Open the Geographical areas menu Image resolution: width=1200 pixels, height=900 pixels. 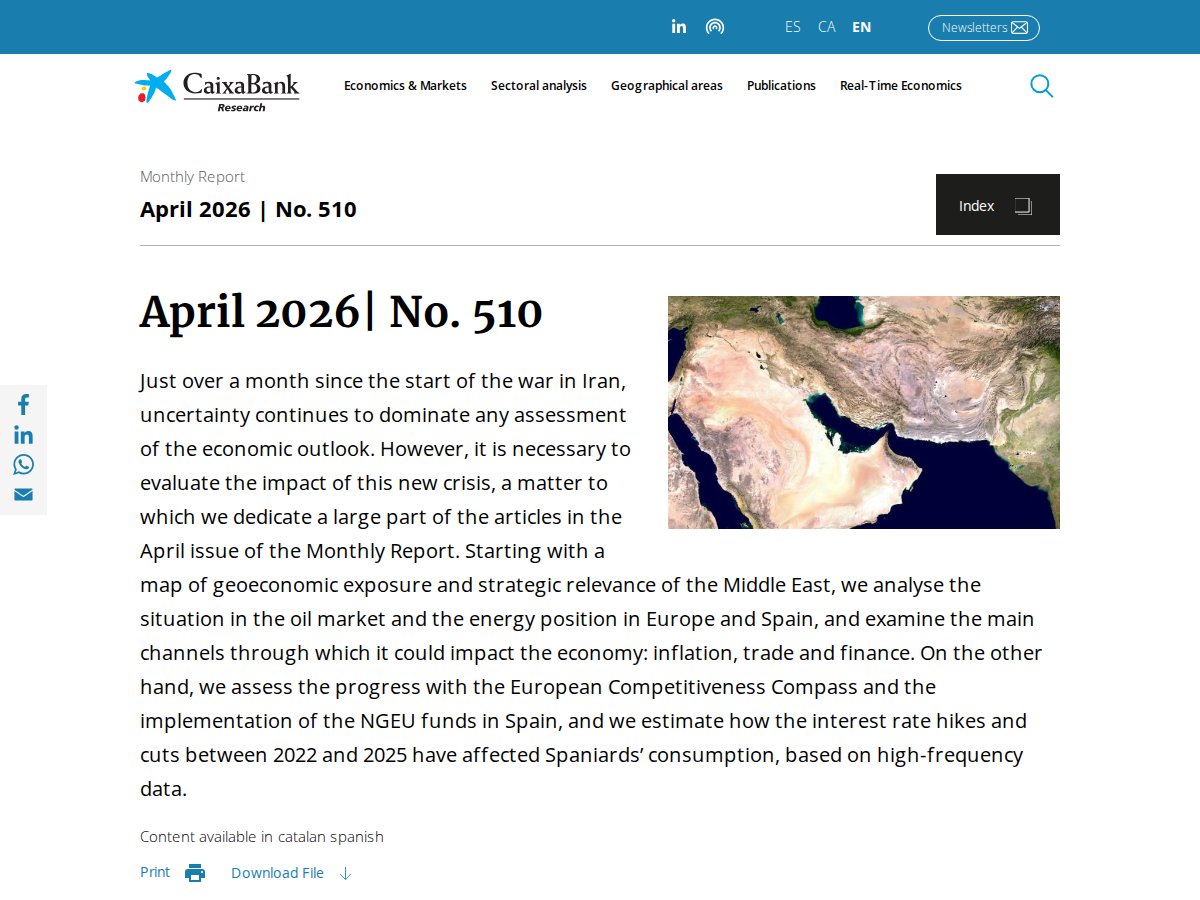(x=667, y=86)
